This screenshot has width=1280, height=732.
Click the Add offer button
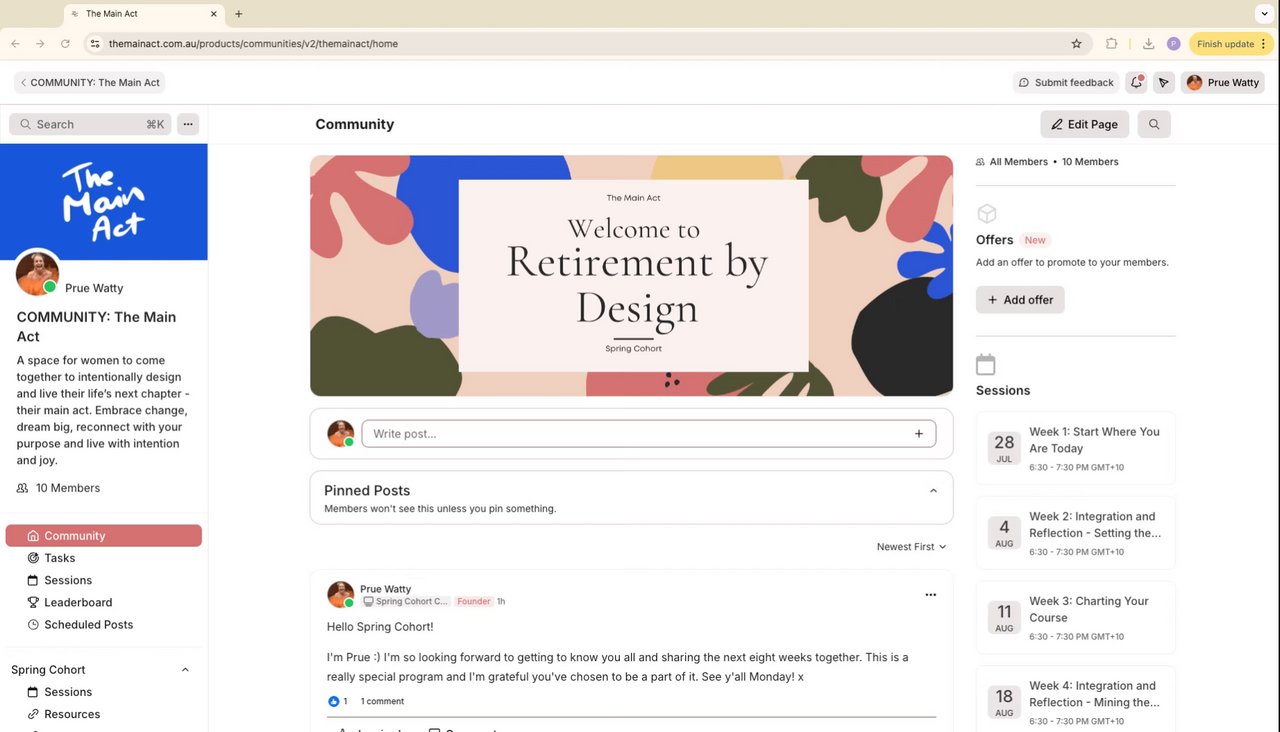[x=1020, y=300]
